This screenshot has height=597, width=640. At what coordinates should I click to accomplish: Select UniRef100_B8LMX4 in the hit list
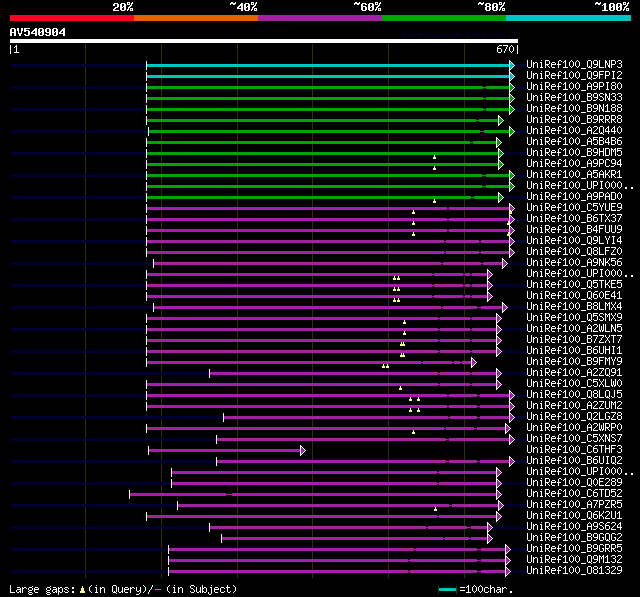pyautogui.click(x=574, y=307)
